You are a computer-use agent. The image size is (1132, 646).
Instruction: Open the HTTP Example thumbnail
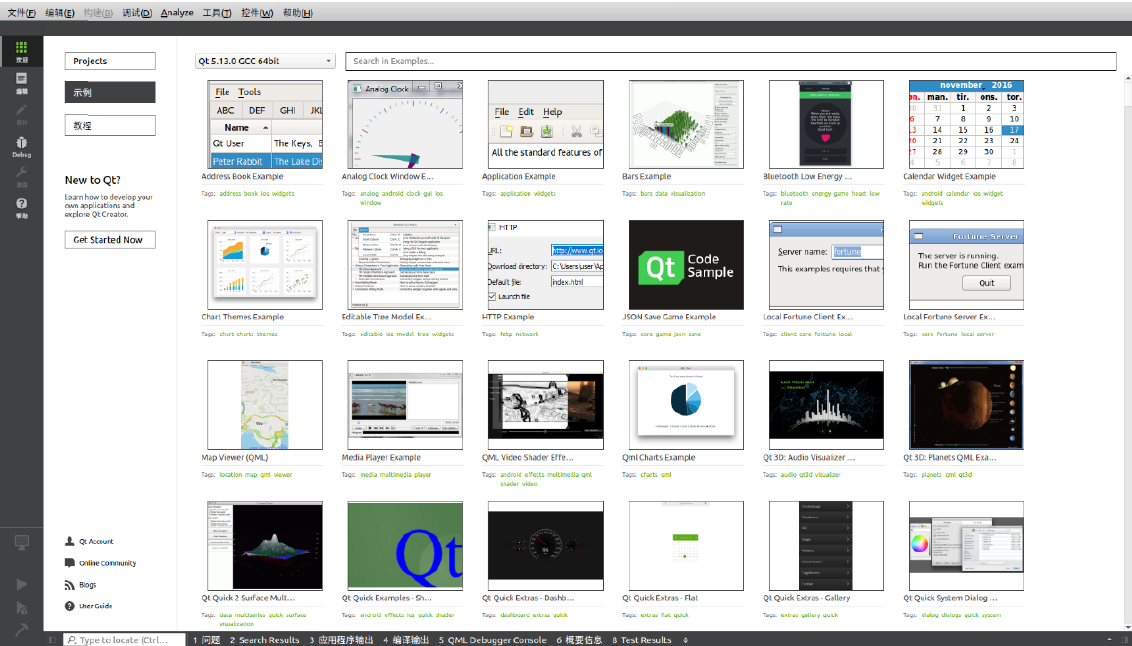point(546,265)
